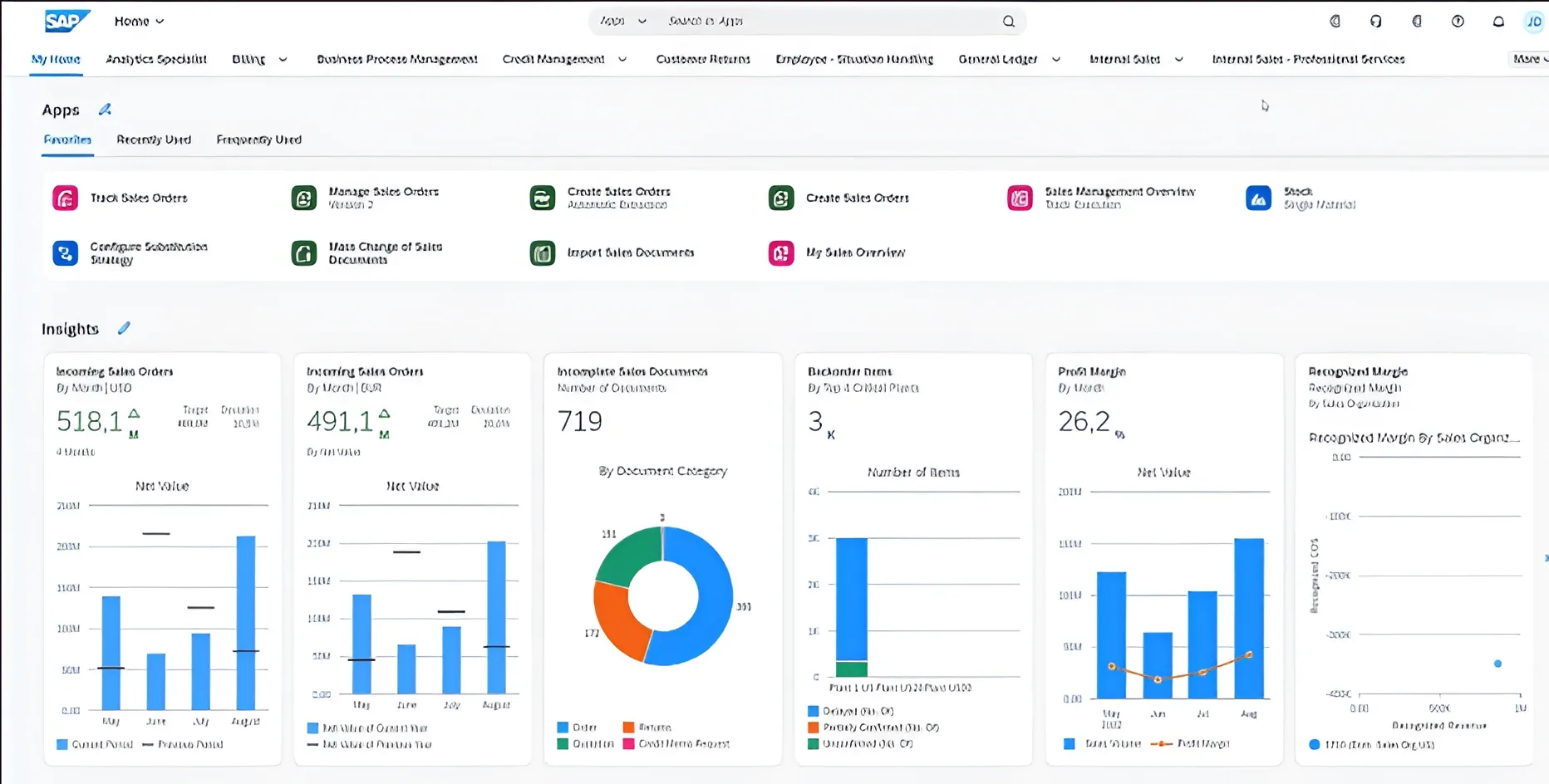Open the General Ledger dropdown arrow
This screenshot has width=1549, height=784.
tap(1056, 60)
